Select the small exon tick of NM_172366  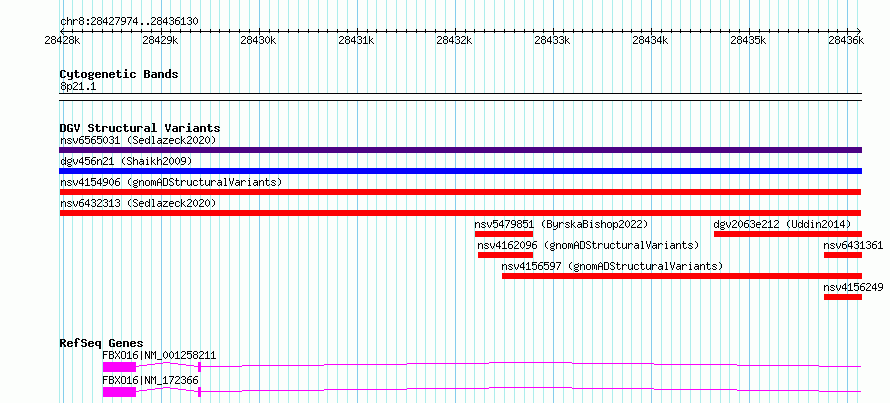coord(199,392)
